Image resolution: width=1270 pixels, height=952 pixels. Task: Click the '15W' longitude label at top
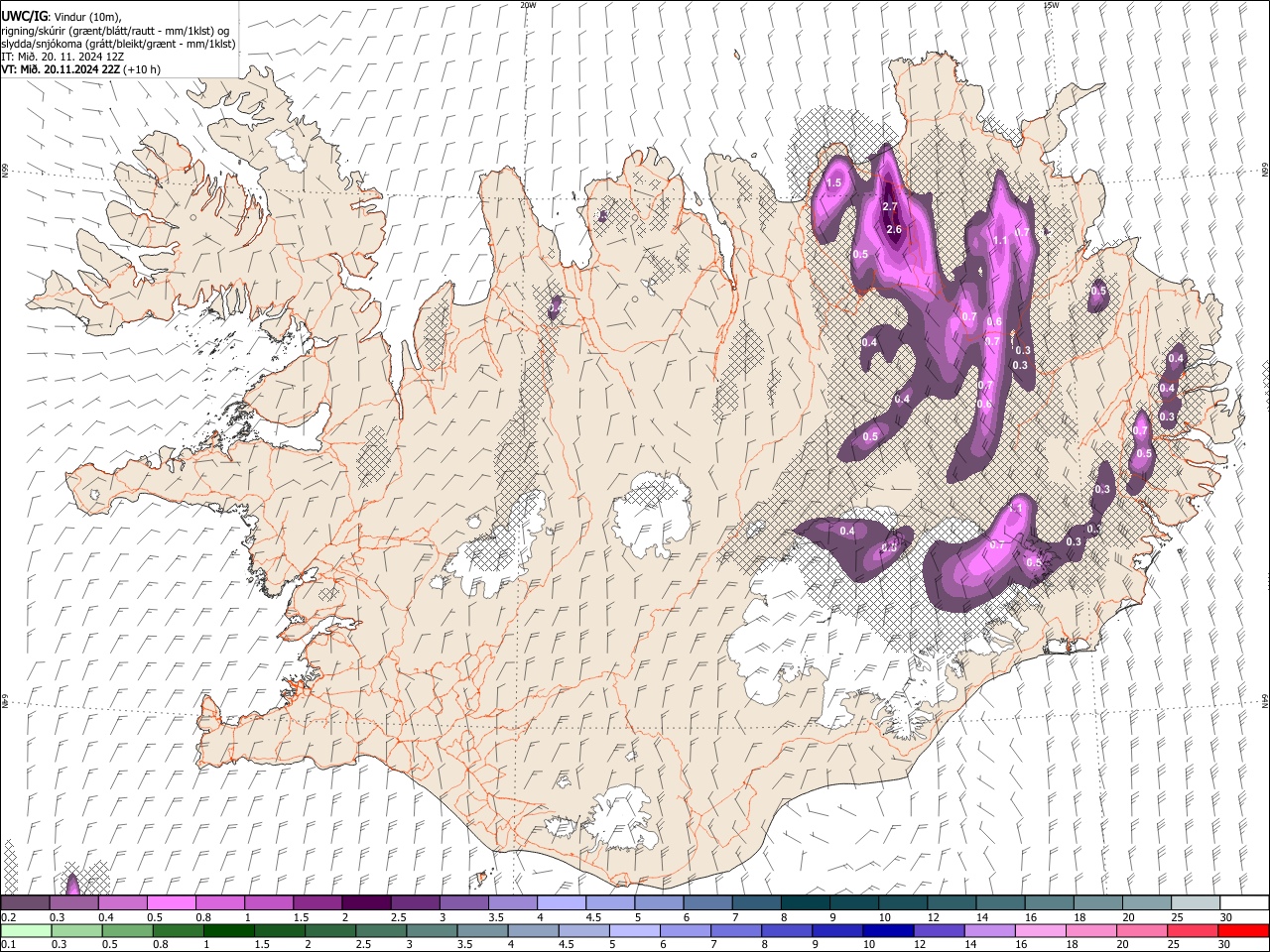tap(1051, 5)
